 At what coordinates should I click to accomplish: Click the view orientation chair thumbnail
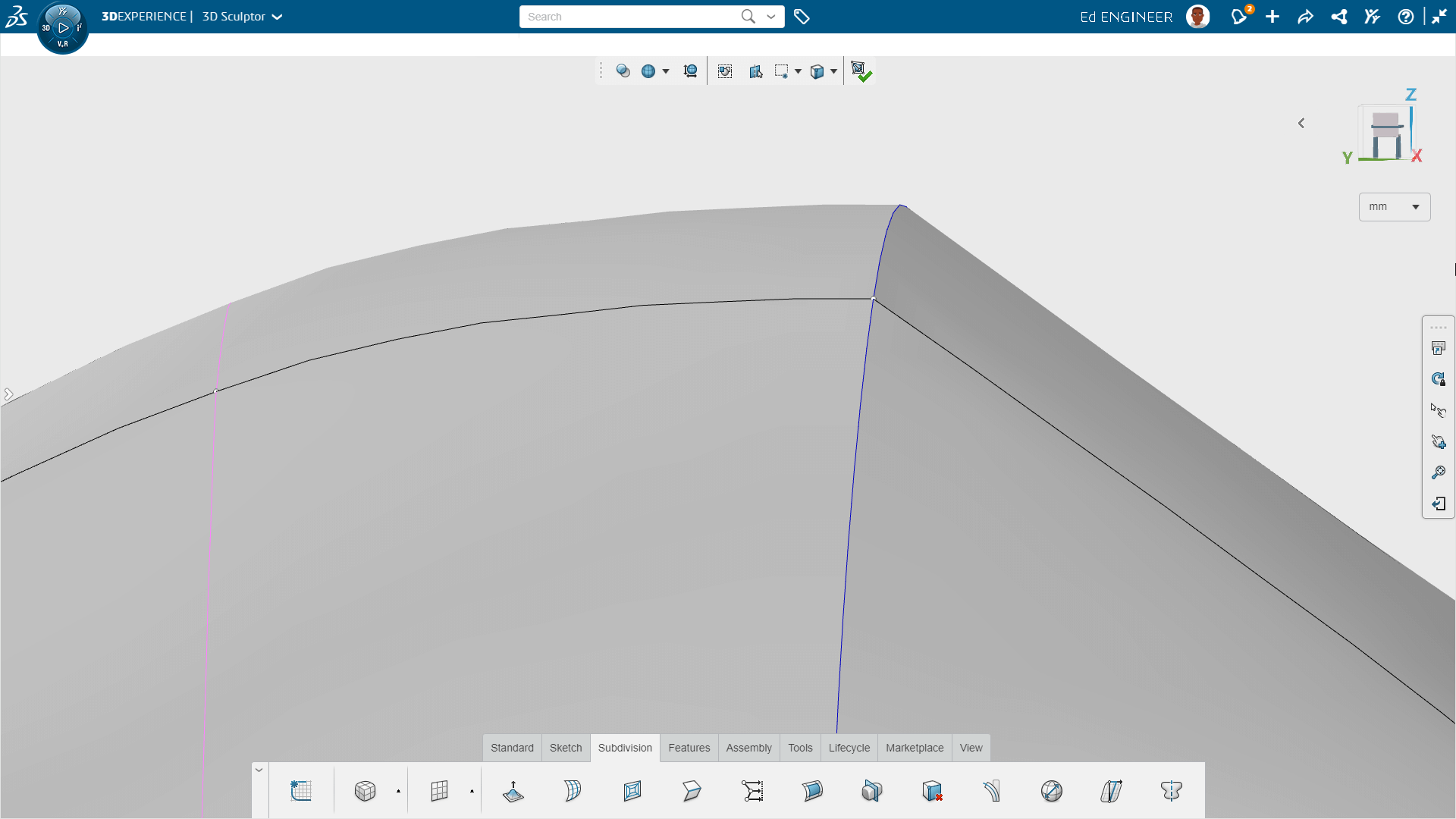[x=1385, y=134]
